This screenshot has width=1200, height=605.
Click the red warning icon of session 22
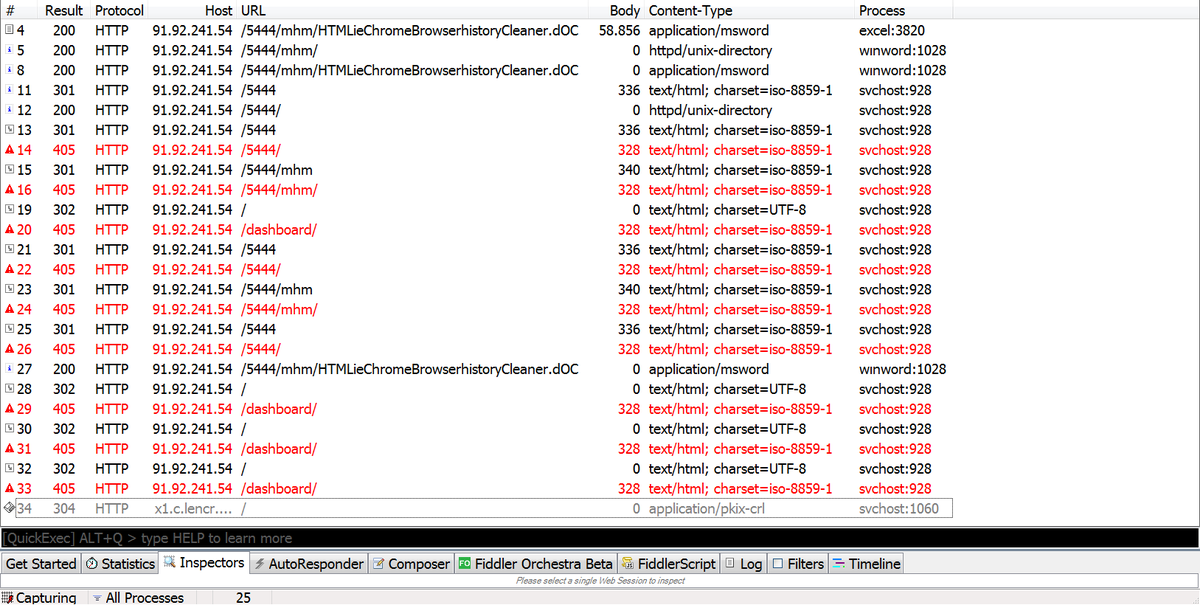(9, 269)
